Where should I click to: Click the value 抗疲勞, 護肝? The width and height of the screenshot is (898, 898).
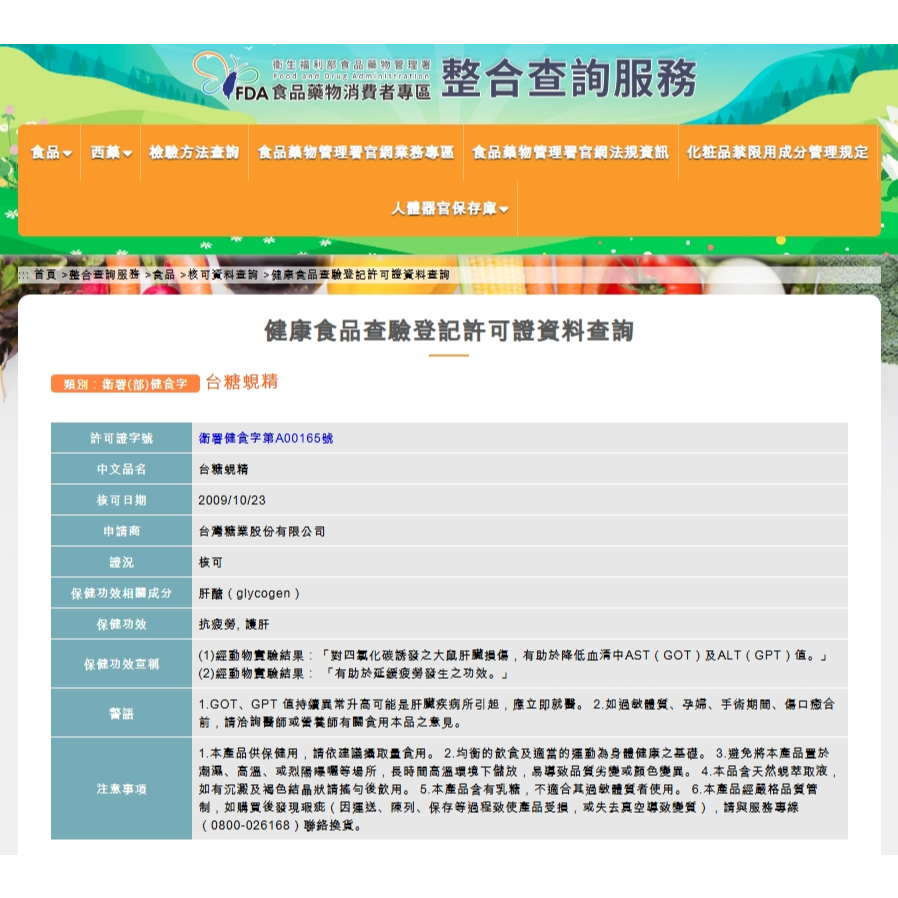234,624
